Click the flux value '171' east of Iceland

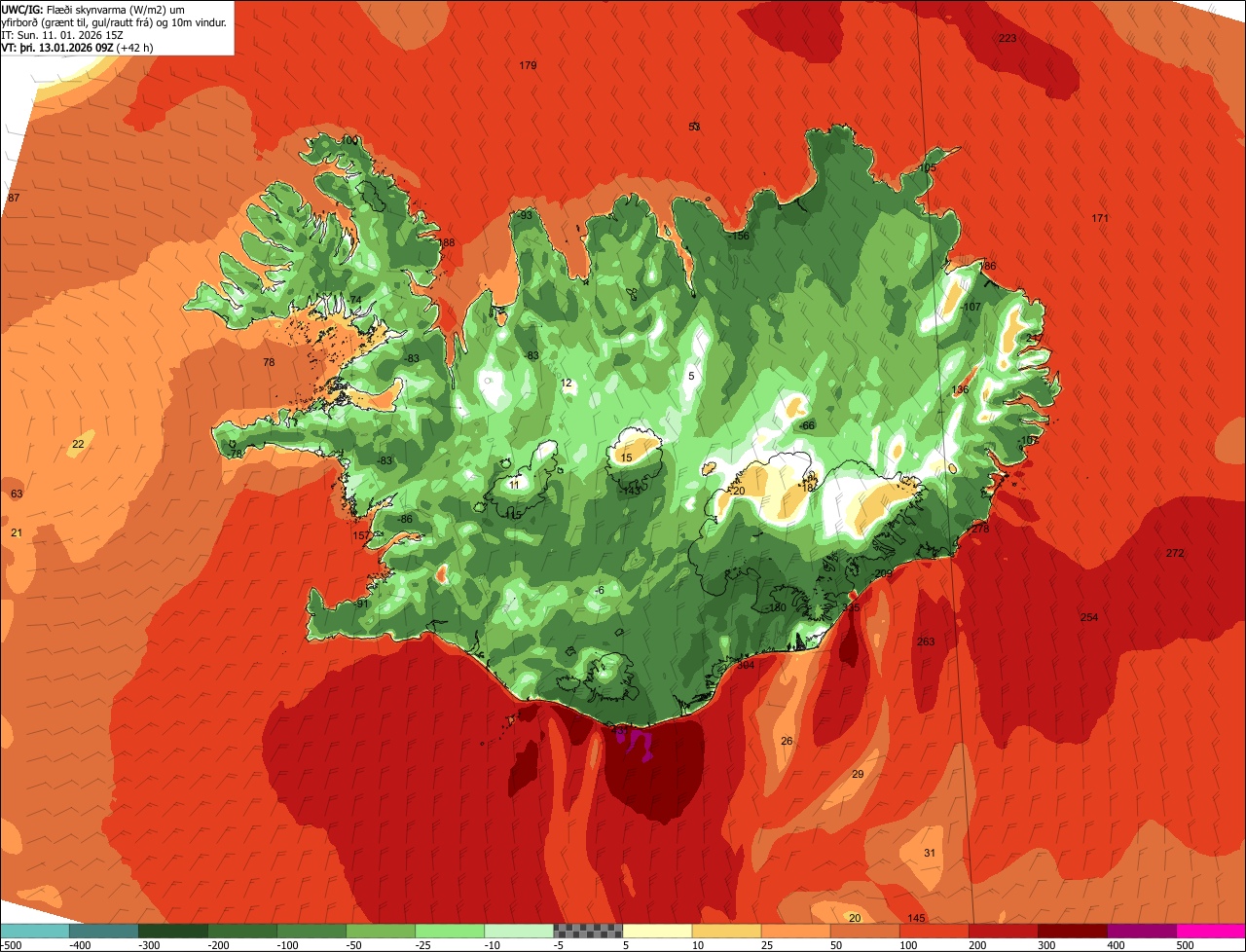tap(1100, 218)
